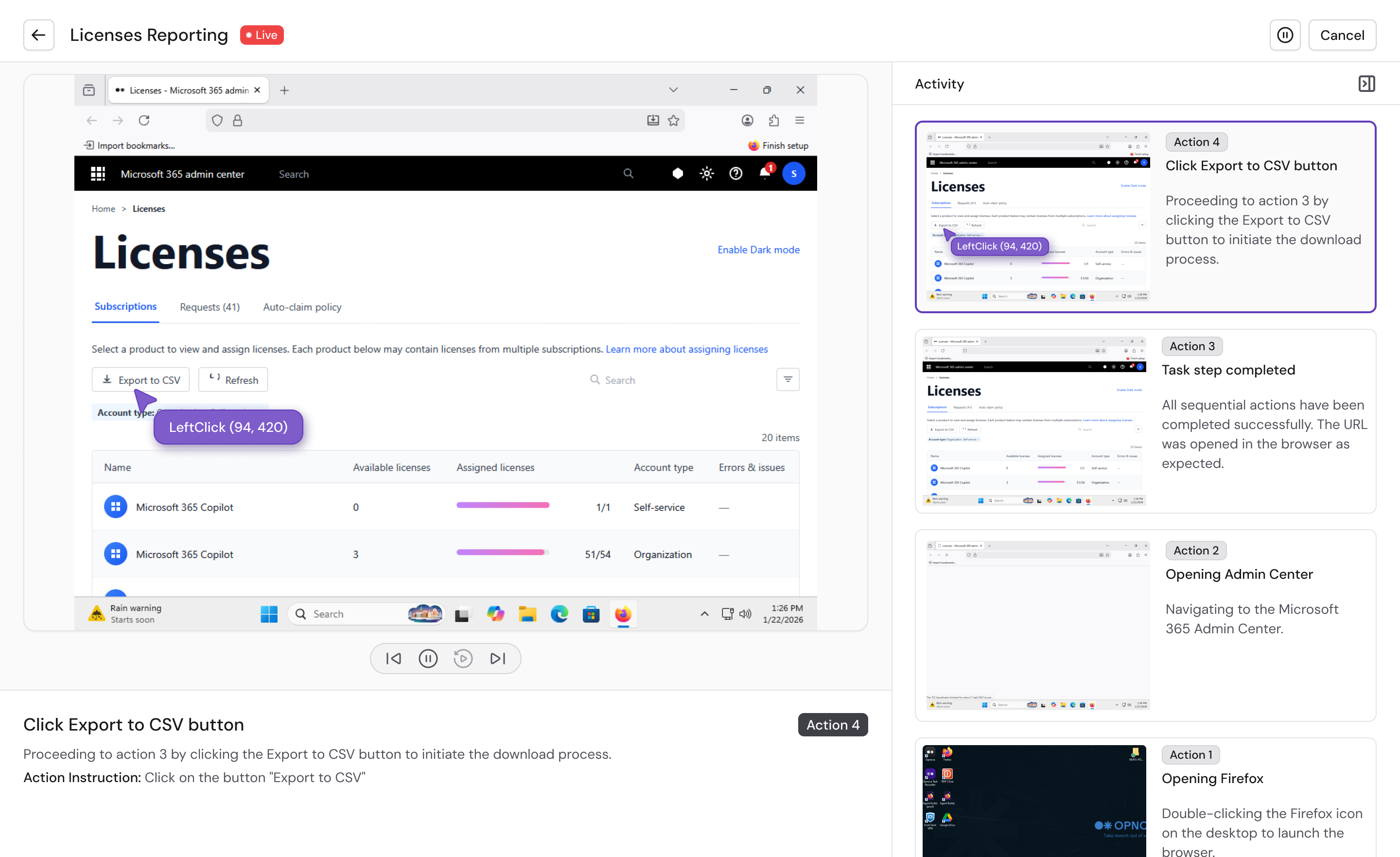Open the Auto-claim policy tab
1400x857 pixels.
(302, 307)
